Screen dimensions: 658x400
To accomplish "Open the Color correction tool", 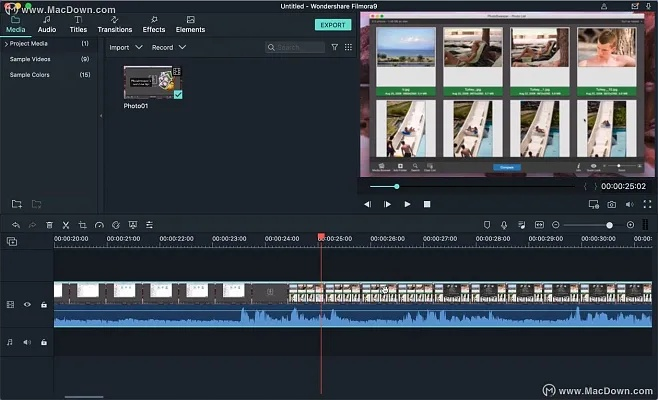I will 116,225.
